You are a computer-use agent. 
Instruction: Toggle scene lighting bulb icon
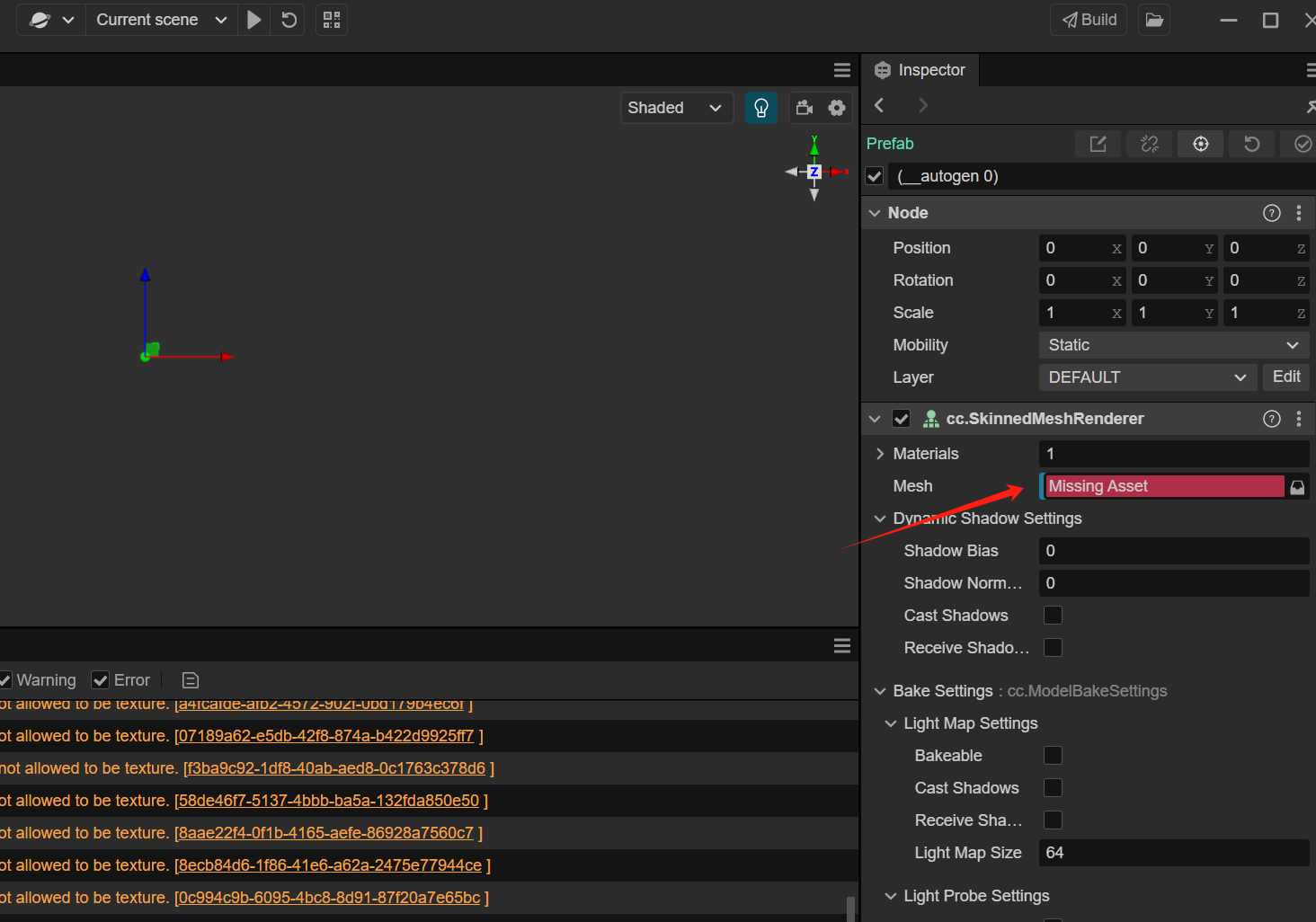[x=761, y=108]
